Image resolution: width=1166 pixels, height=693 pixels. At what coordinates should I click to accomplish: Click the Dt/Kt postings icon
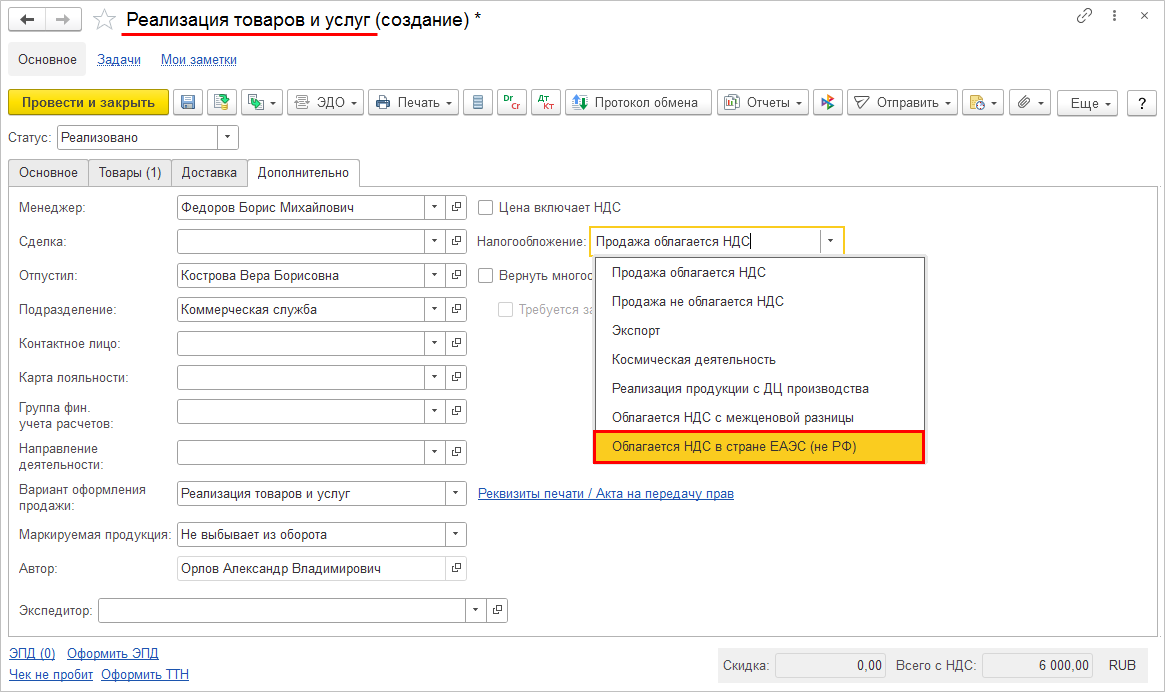[x=545, y=102]
